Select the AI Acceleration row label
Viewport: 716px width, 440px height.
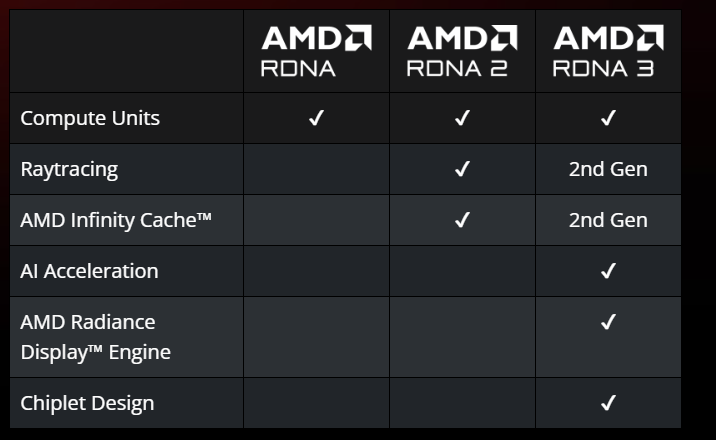pyautogui.click(x=90, y=271)
